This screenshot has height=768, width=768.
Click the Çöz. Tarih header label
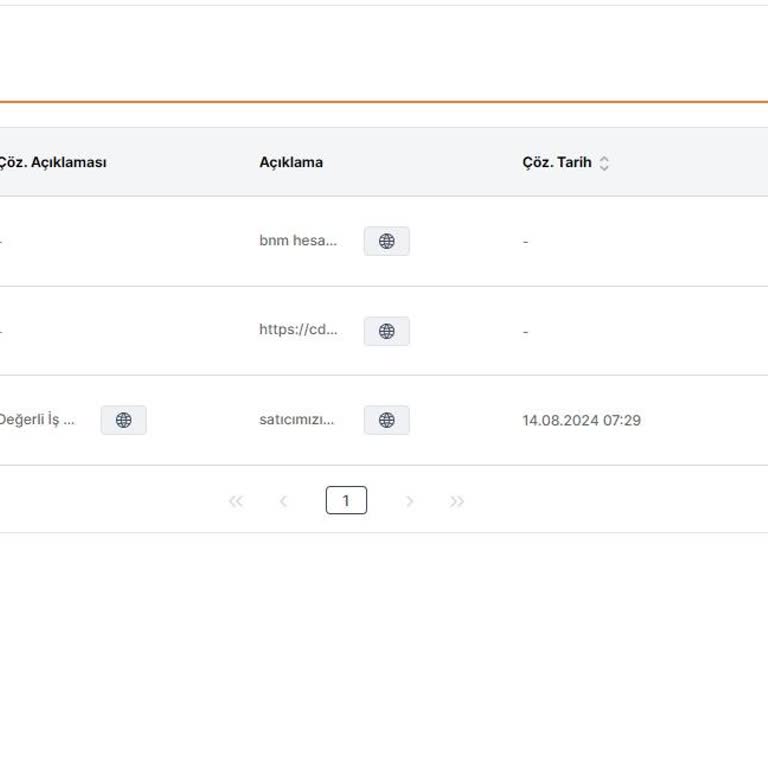coord(556,162)
